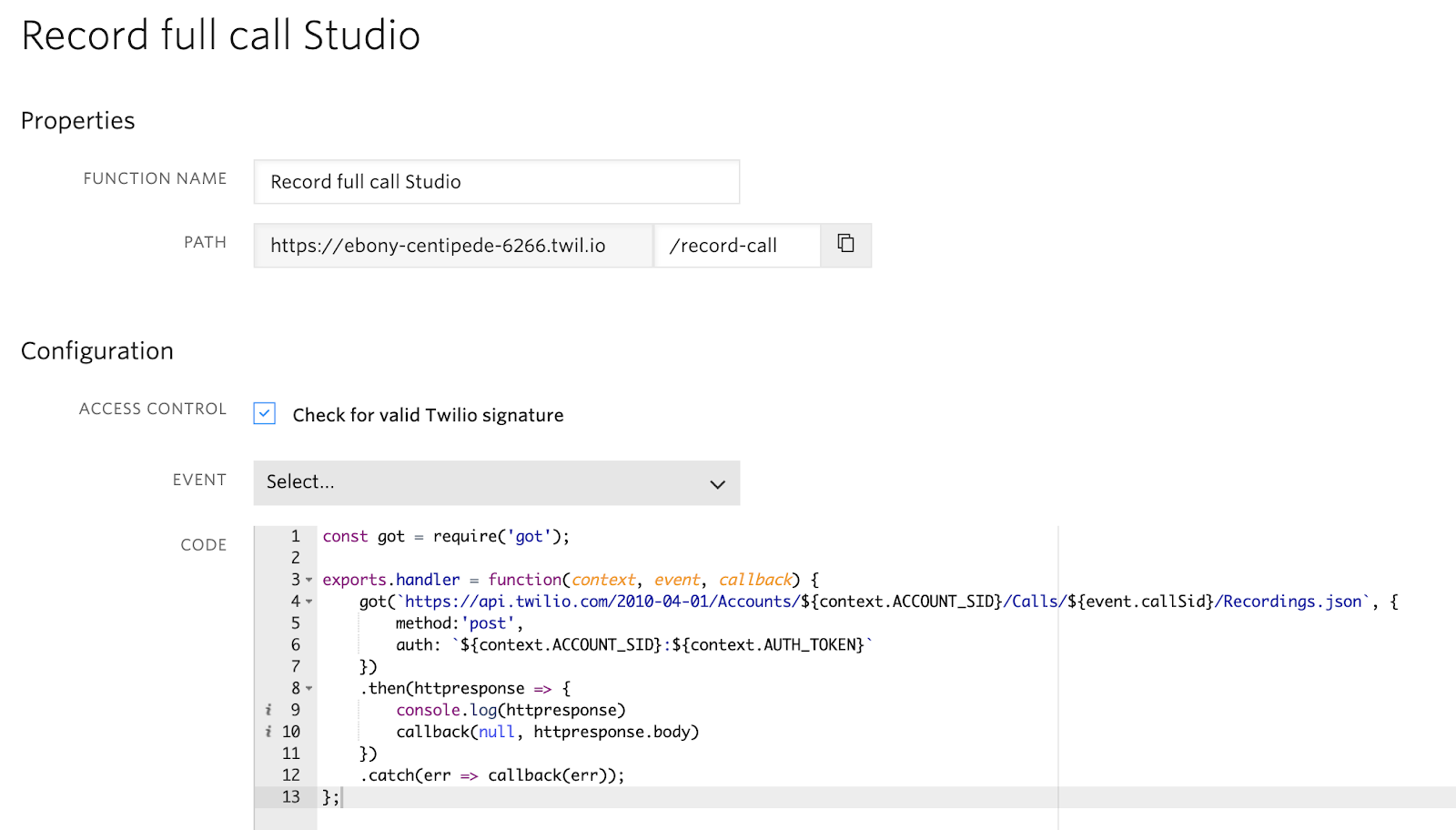Image resolution: width=1456 pixels, height=830 pixels.
Task: Click the domain 'https://ebony-centipede-6266.twil.io' field
Action: pos(453,246)
